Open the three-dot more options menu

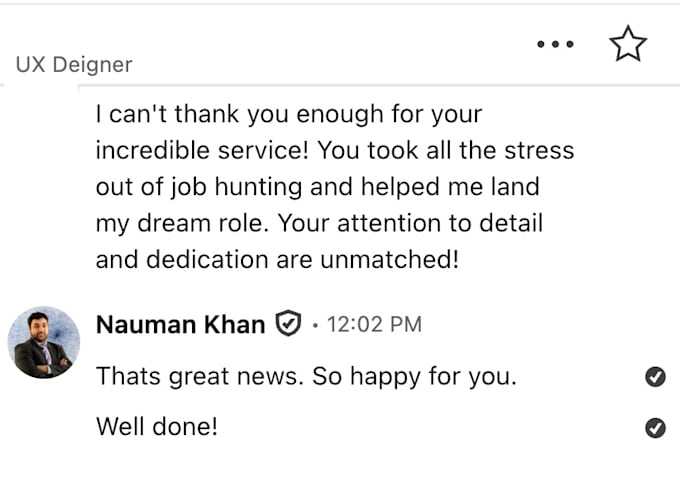coord(555,44)
